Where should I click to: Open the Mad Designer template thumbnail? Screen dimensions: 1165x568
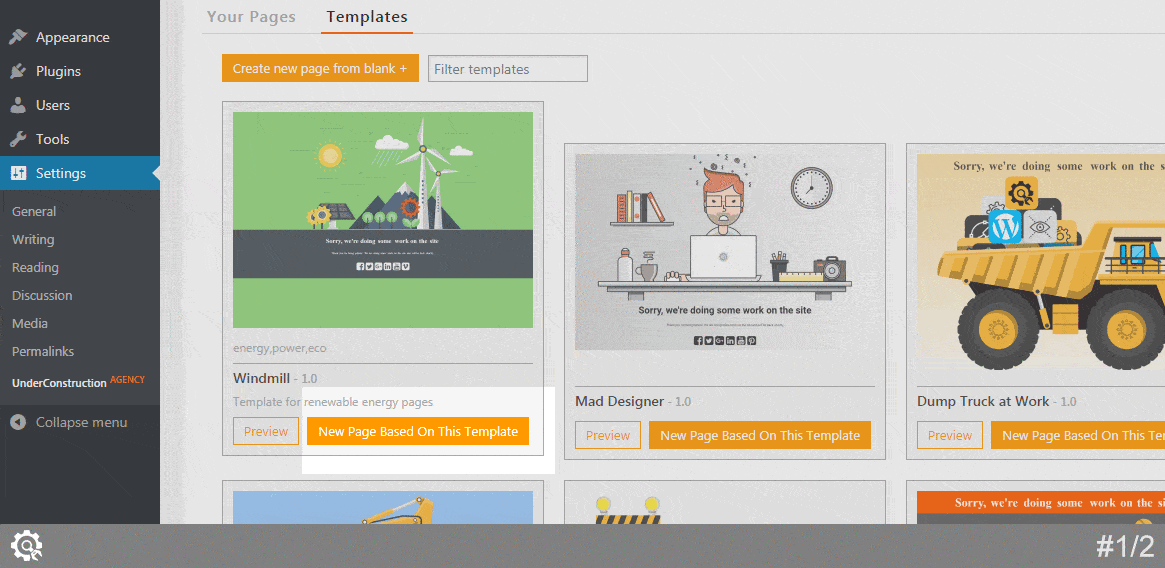pos(725,252)
